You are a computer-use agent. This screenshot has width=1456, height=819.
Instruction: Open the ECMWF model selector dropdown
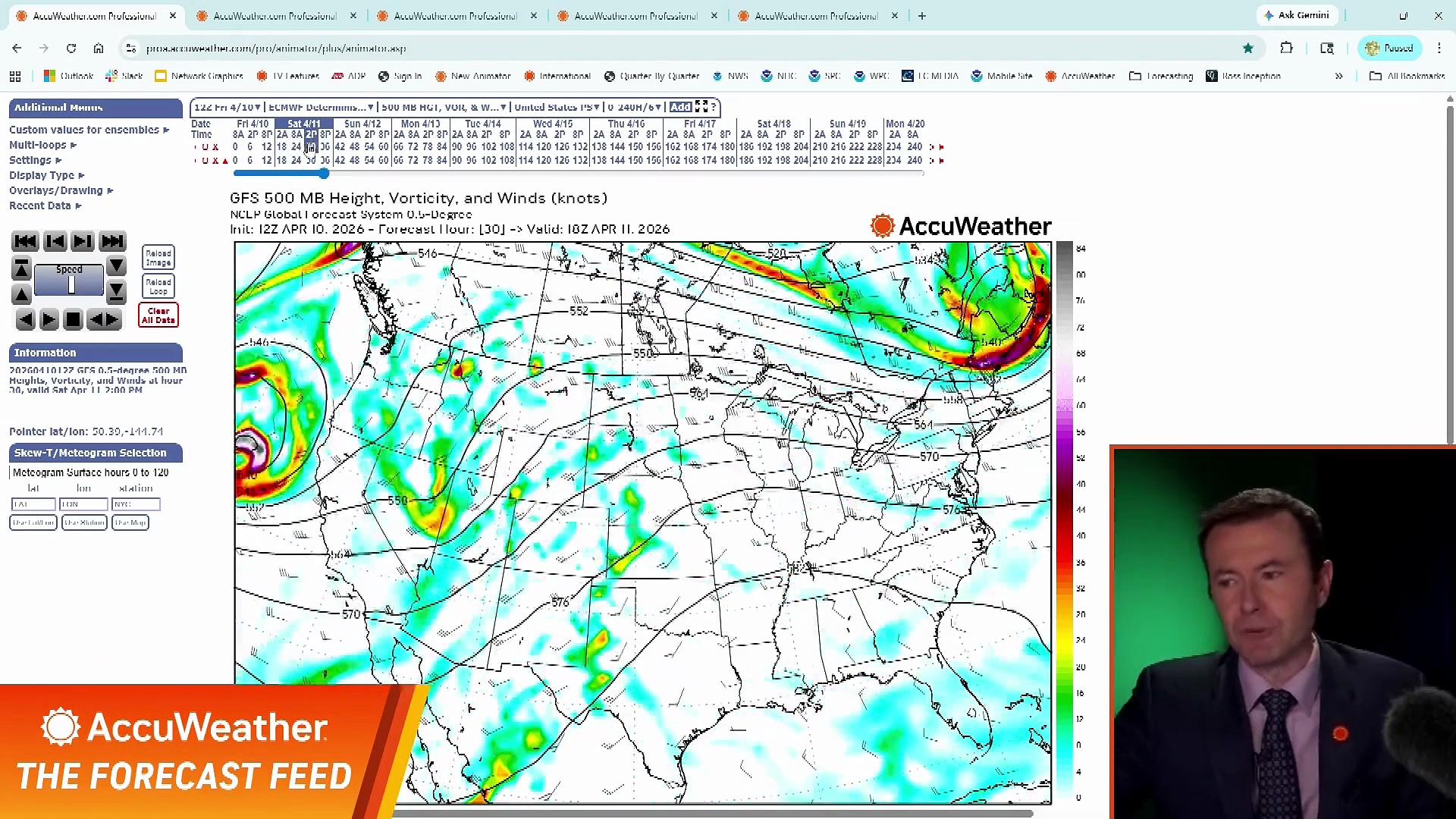point(322,107)
